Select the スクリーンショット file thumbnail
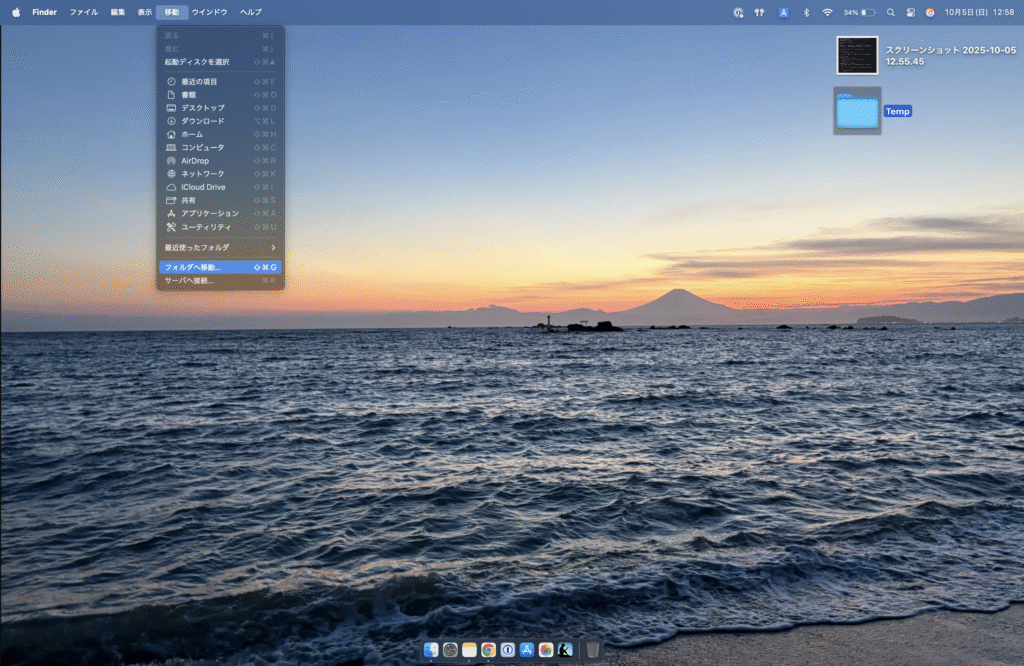 click(x=857, y=55)
